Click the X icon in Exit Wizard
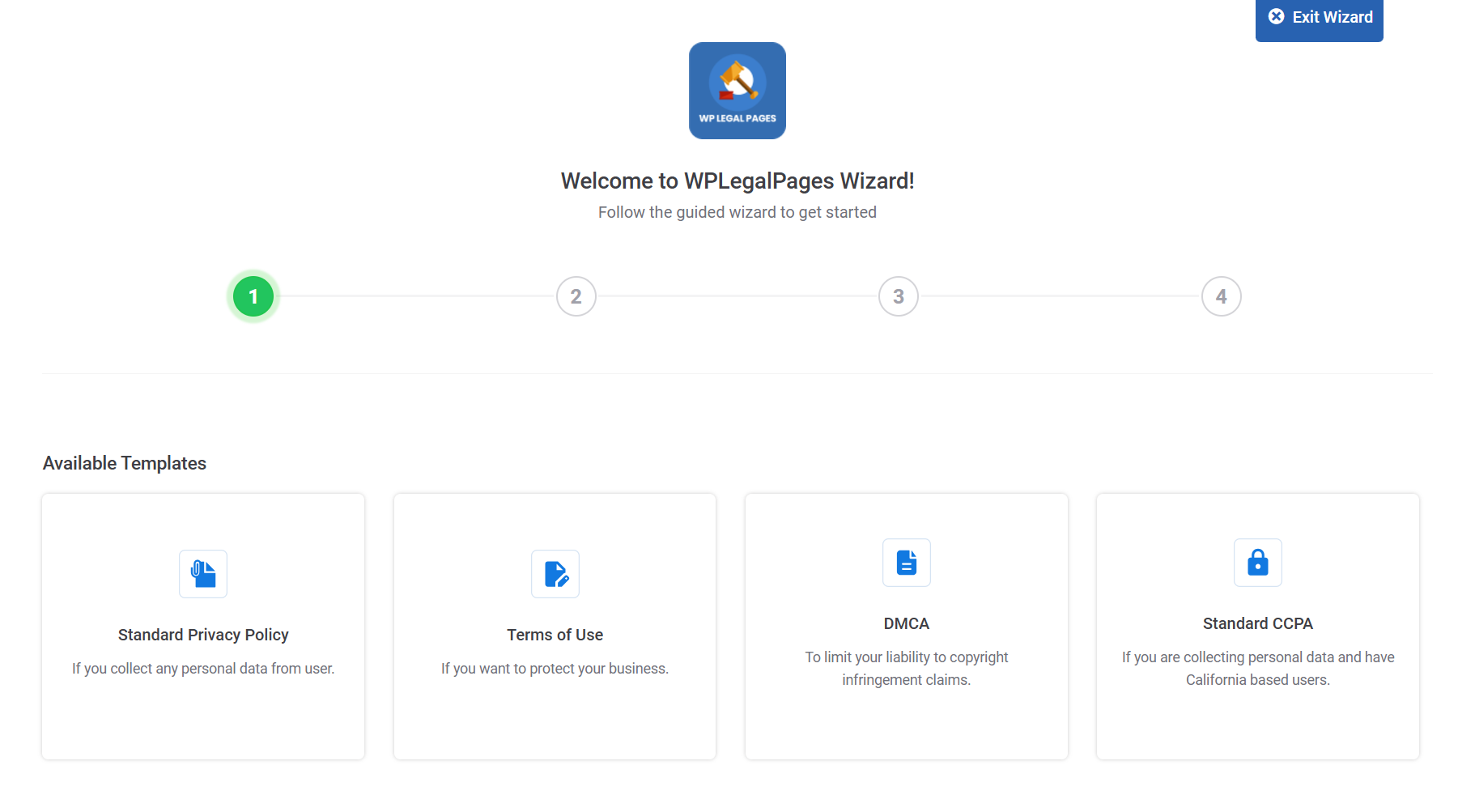 coord(1276,16)
